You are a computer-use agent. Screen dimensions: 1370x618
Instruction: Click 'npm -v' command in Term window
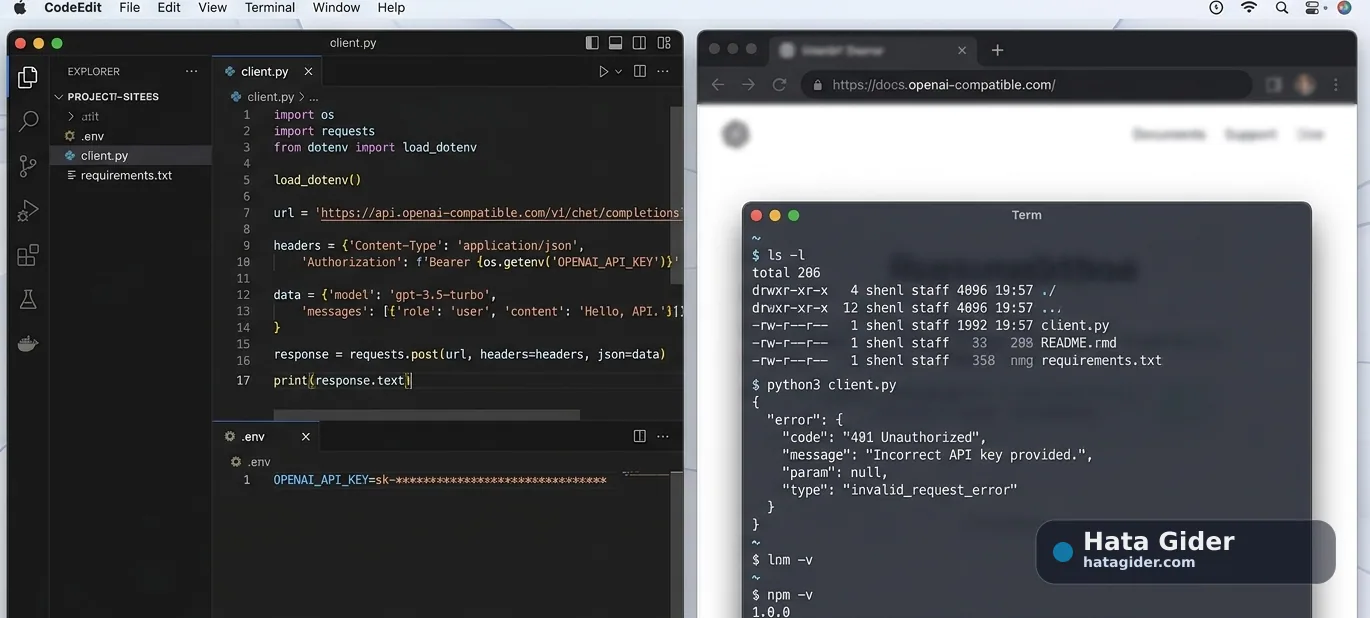coord(790,595)
